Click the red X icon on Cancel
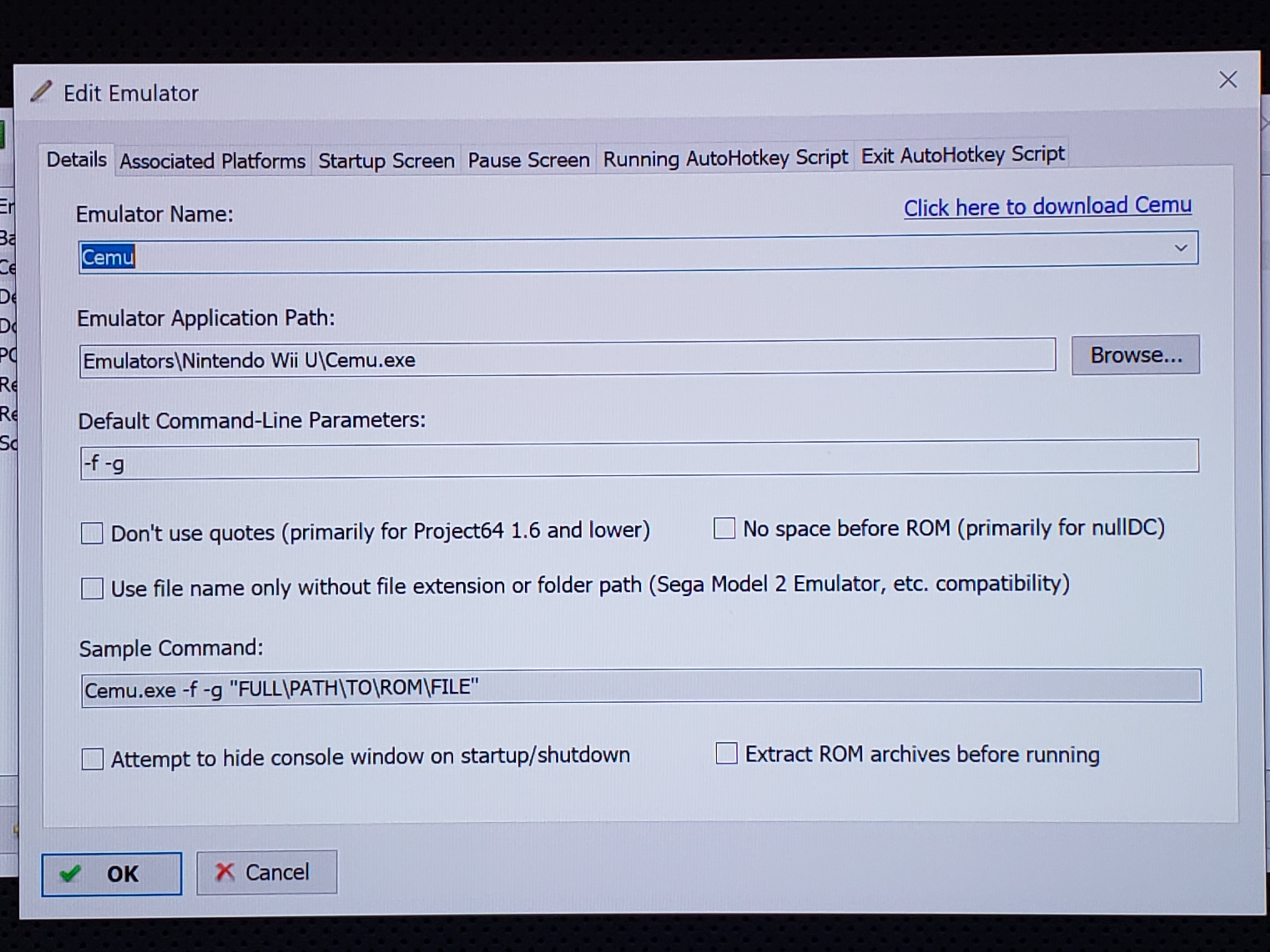The height and width of the screenshot is (952, 1270). tap(225, 872)
